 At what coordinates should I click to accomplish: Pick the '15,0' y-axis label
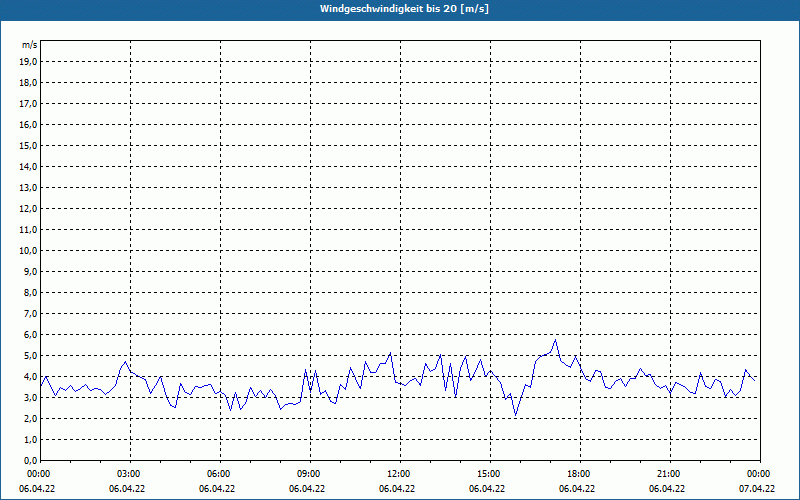coord(28,145)
